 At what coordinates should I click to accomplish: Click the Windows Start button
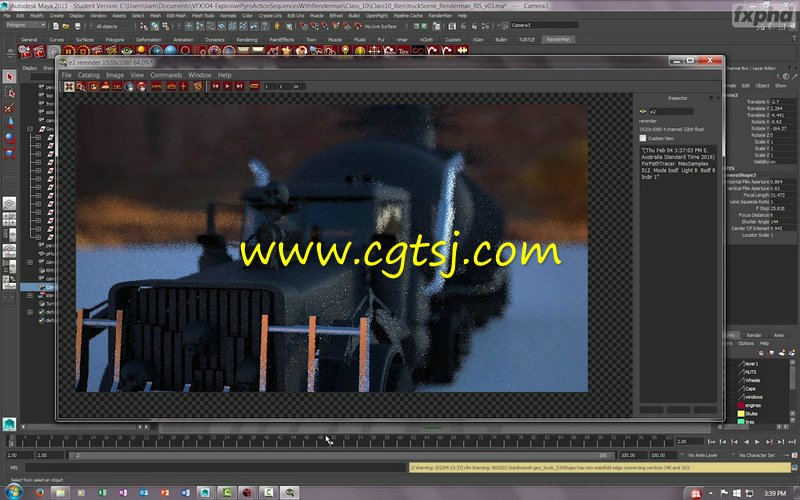[x=13, y=492]
